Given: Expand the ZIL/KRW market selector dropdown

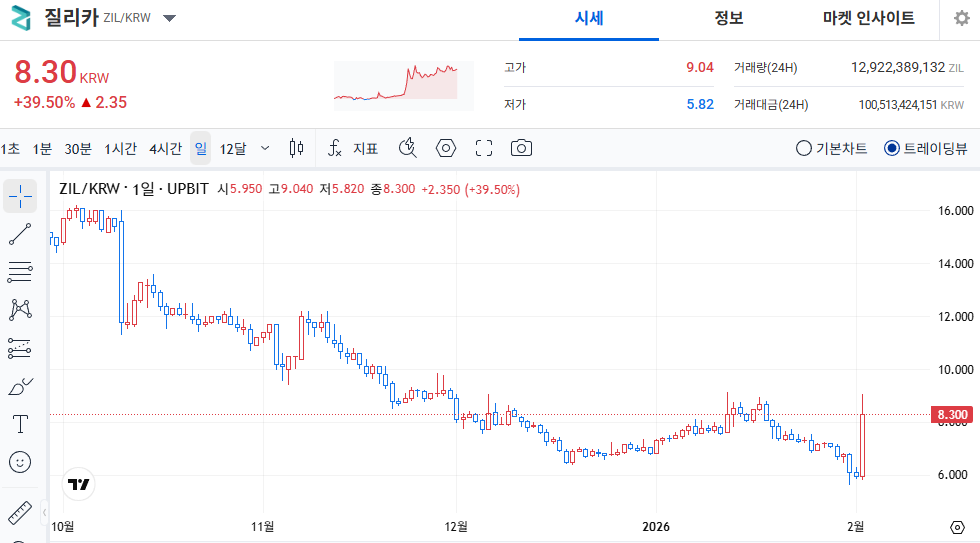Looking at the screenshot, I should (x=169, y=18).
